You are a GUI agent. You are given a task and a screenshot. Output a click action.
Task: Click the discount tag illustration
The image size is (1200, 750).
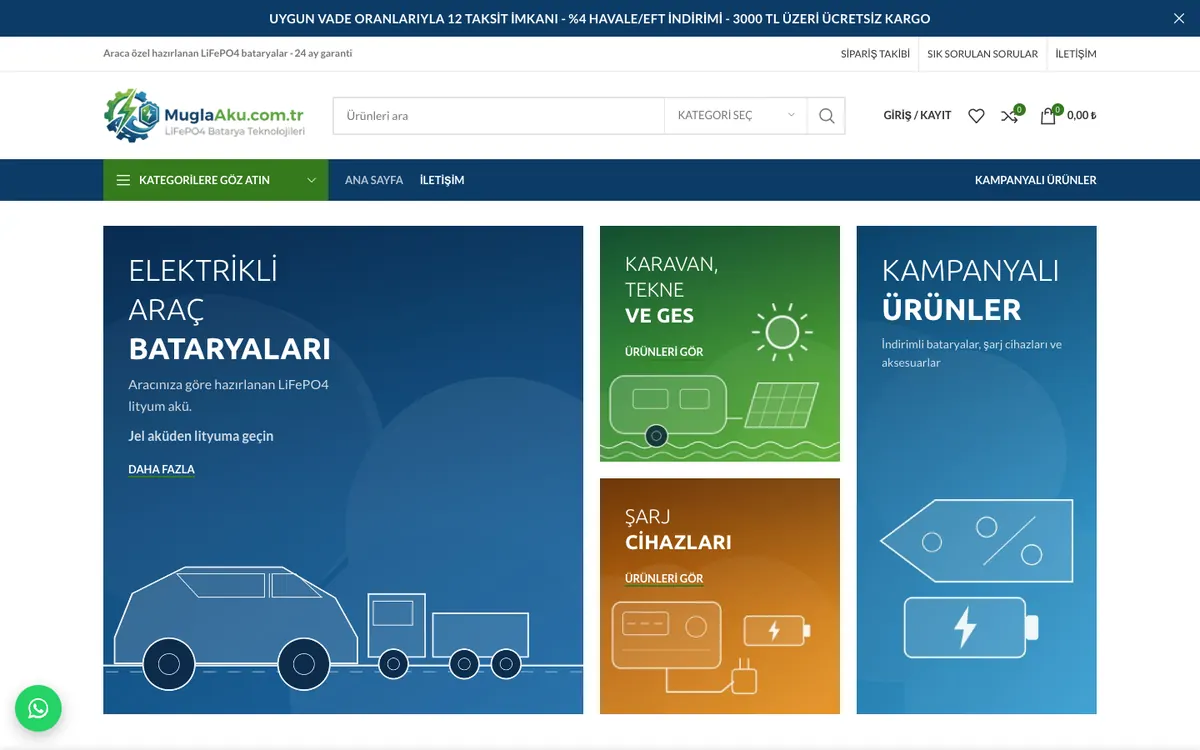click(975, 542)
